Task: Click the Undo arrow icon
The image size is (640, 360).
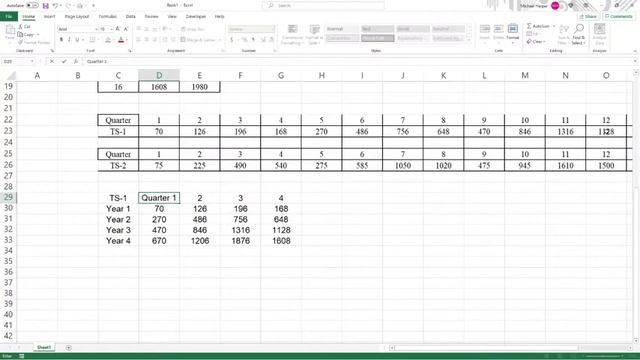Action: 55,6
